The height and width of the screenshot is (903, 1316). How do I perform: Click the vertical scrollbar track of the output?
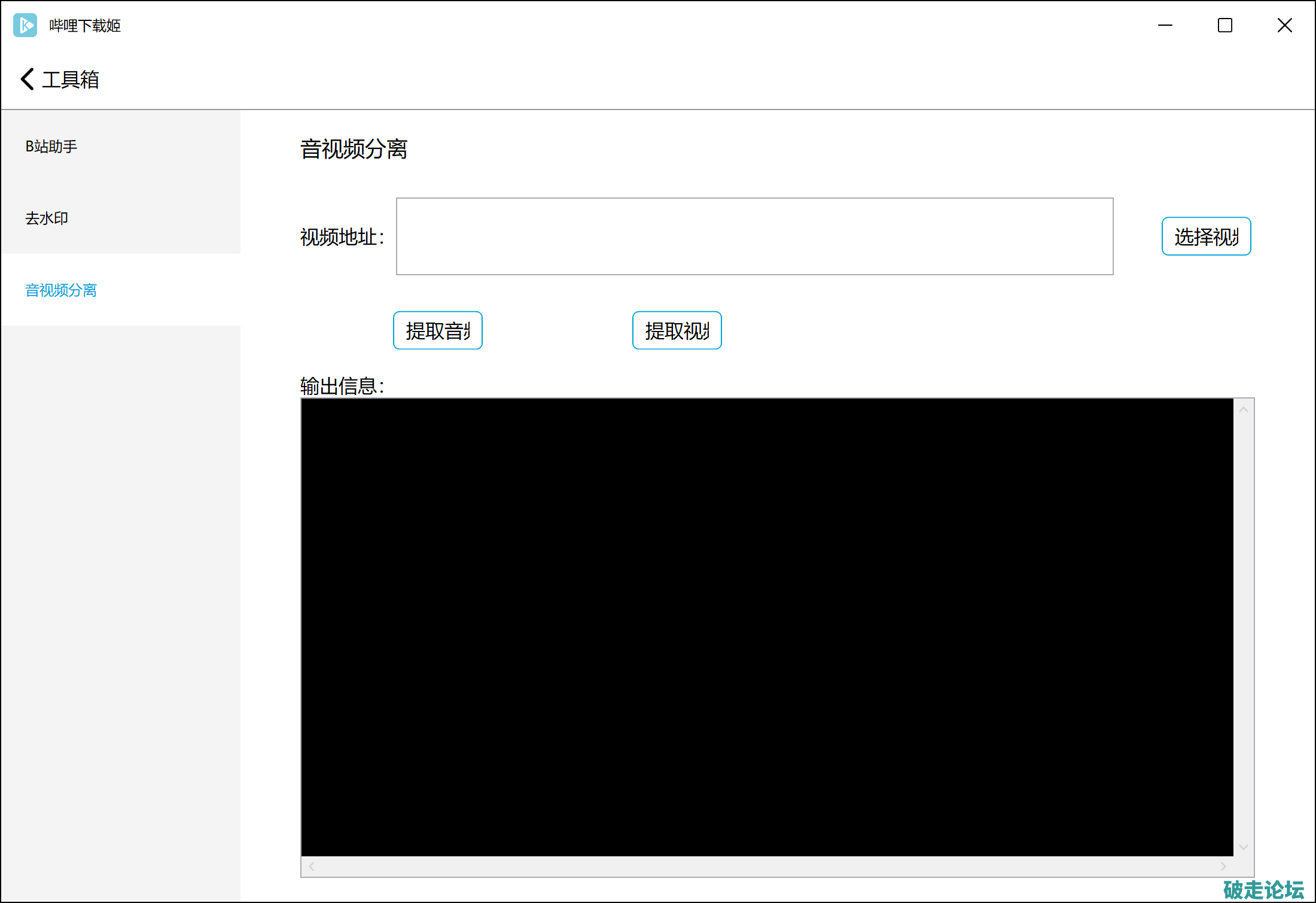[1244, 628]
